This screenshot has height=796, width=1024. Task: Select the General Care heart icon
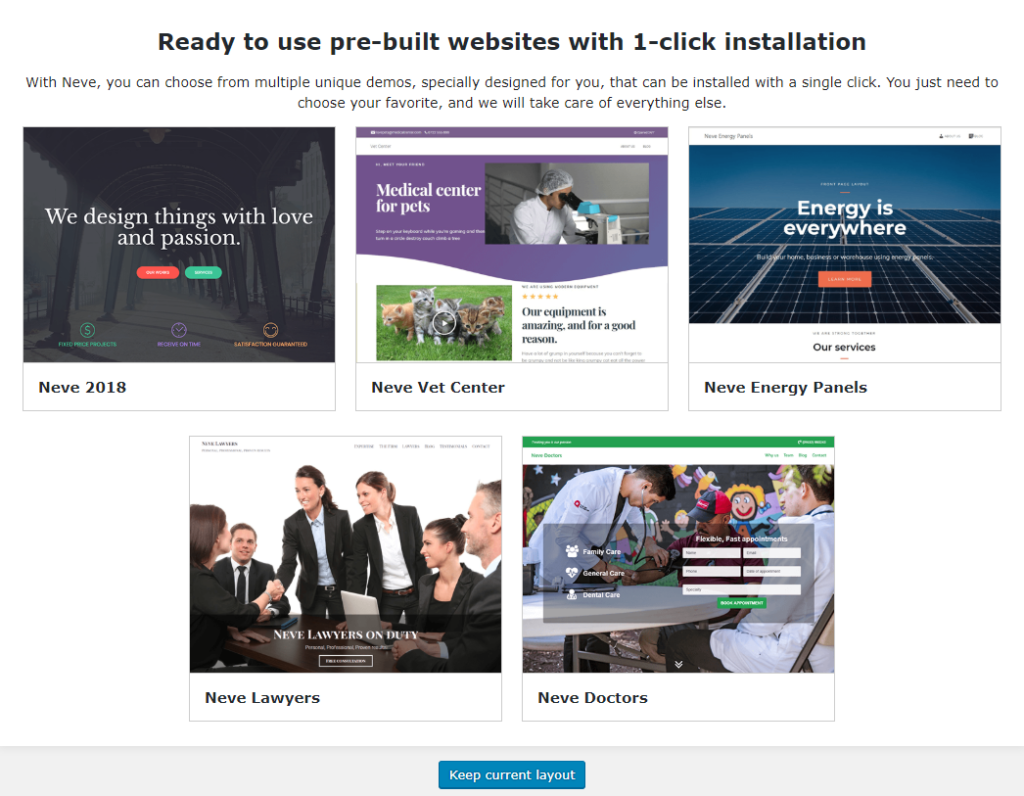click(572, 573)
